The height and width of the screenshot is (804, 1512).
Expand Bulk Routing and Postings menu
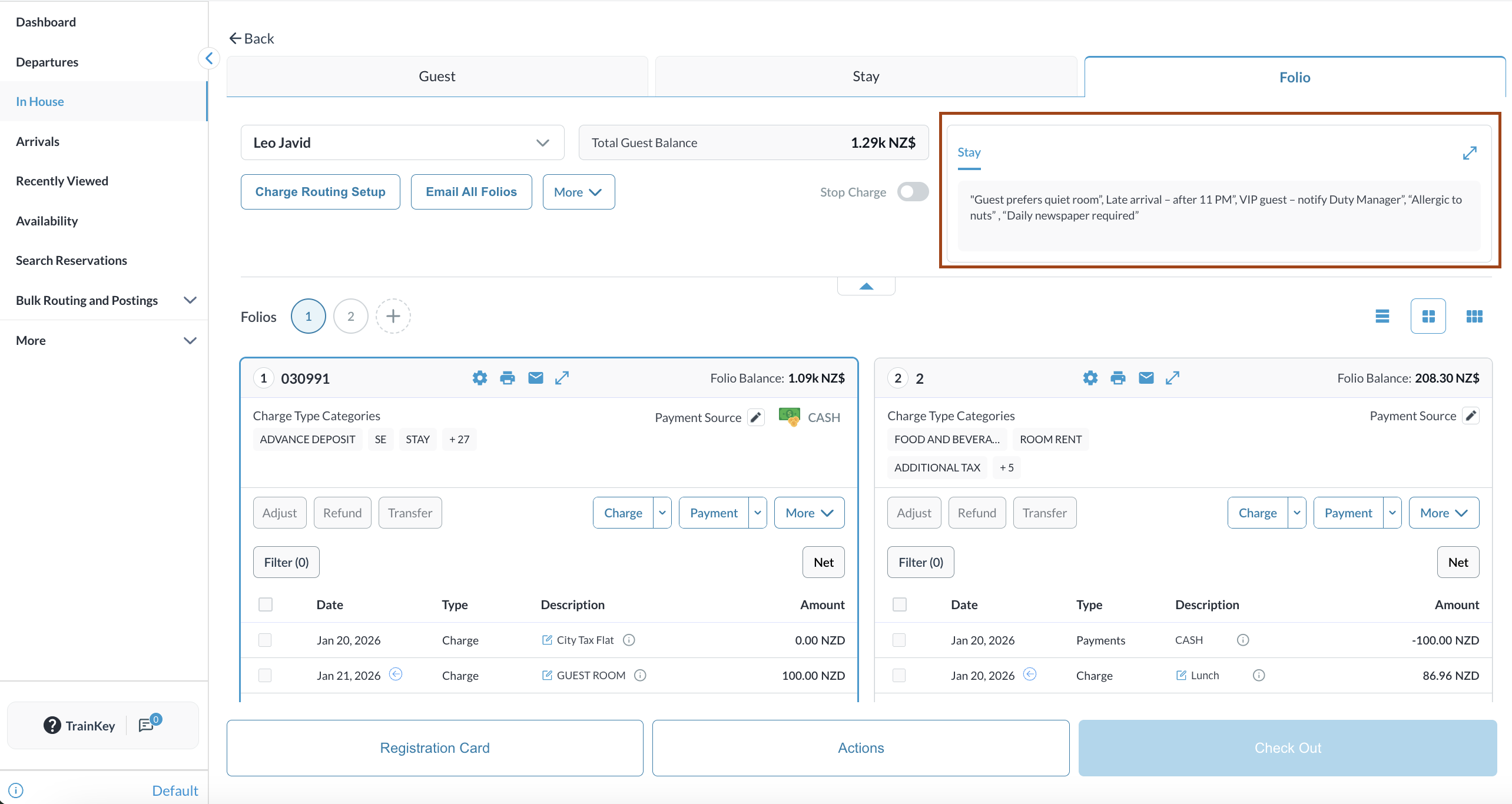coord(190,300)
